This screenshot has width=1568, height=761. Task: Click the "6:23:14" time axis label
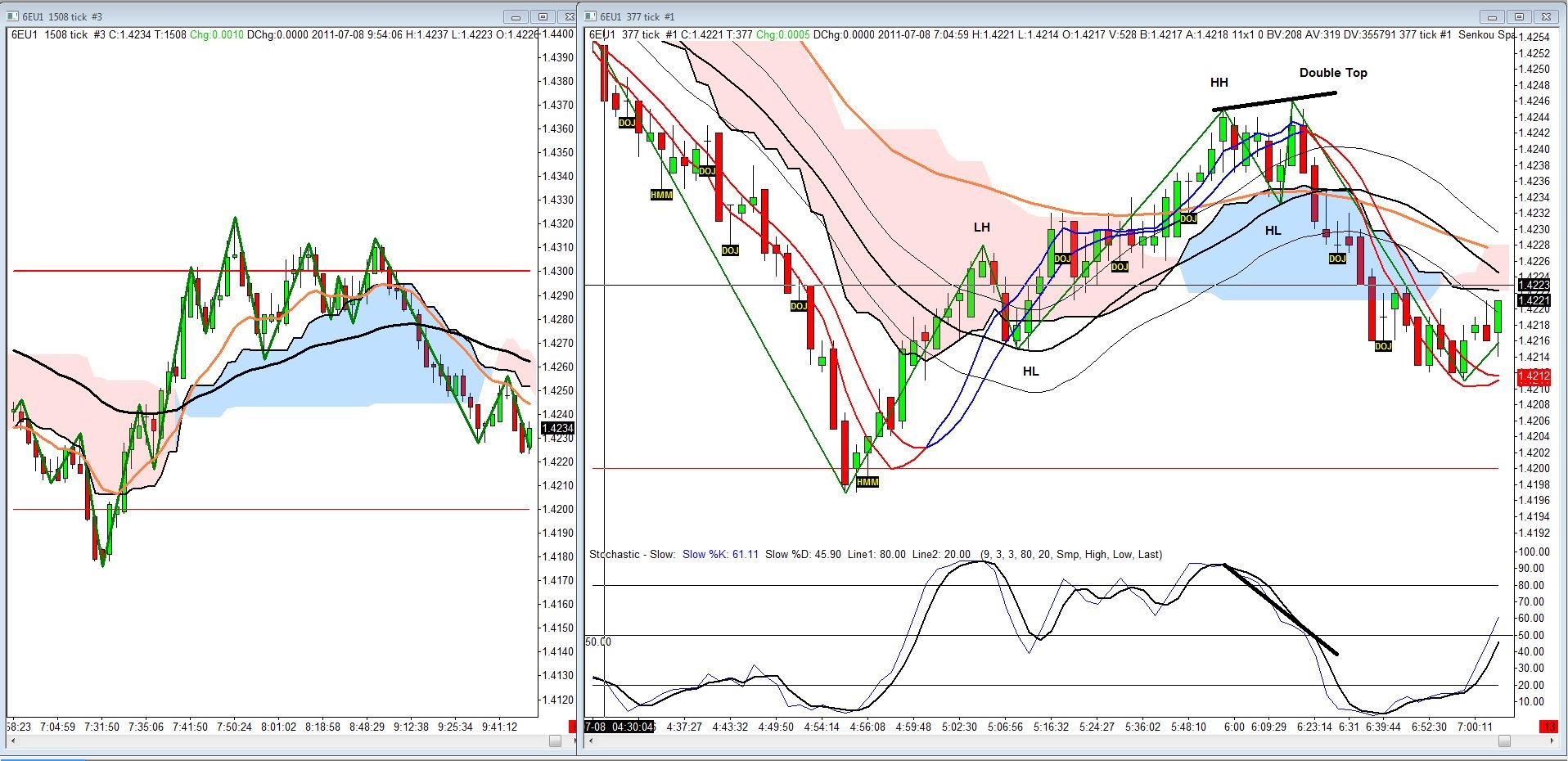pos(1314,727)
